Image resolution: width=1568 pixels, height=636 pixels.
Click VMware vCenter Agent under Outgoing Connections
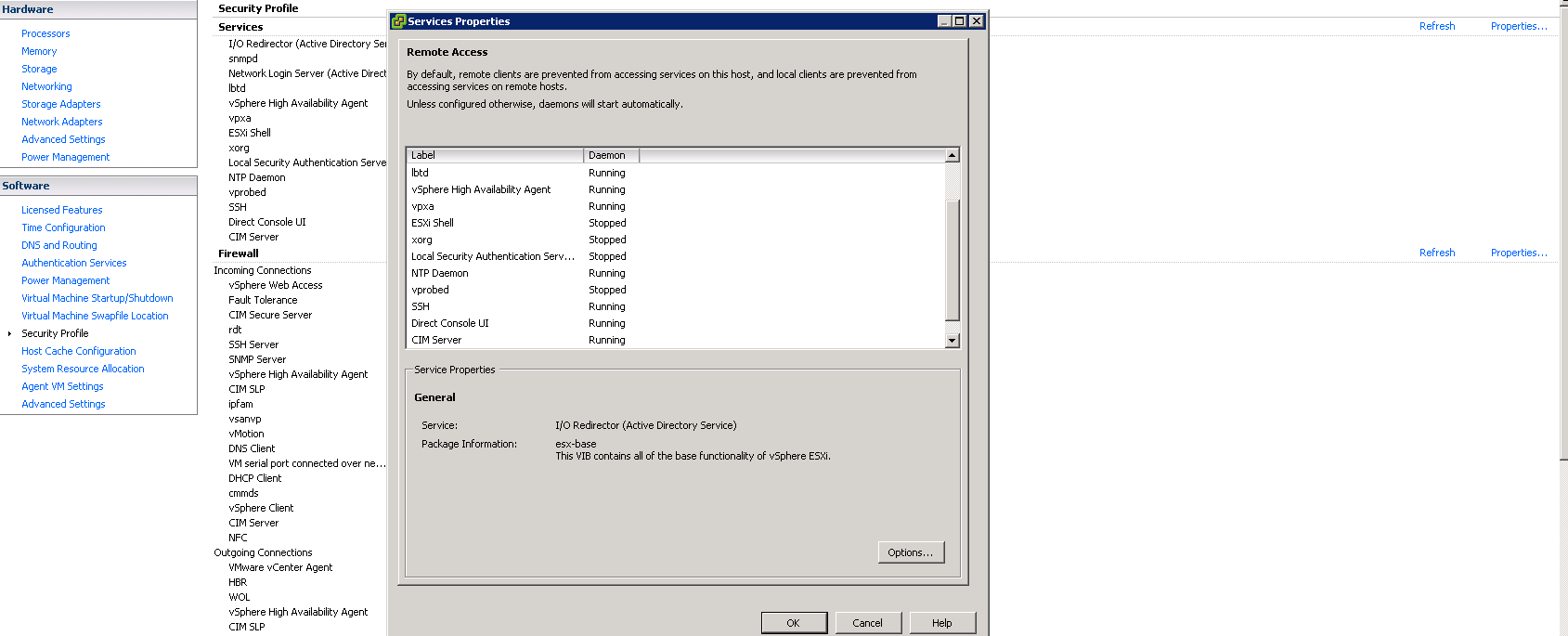point(280,567)
